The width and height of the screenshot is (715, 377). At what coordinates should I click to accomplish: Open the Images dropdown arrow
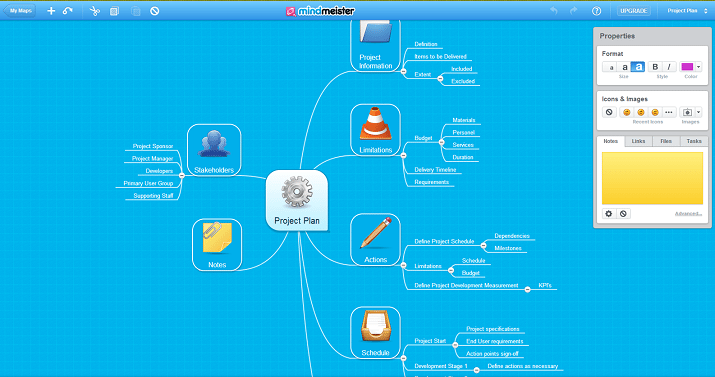698,112
